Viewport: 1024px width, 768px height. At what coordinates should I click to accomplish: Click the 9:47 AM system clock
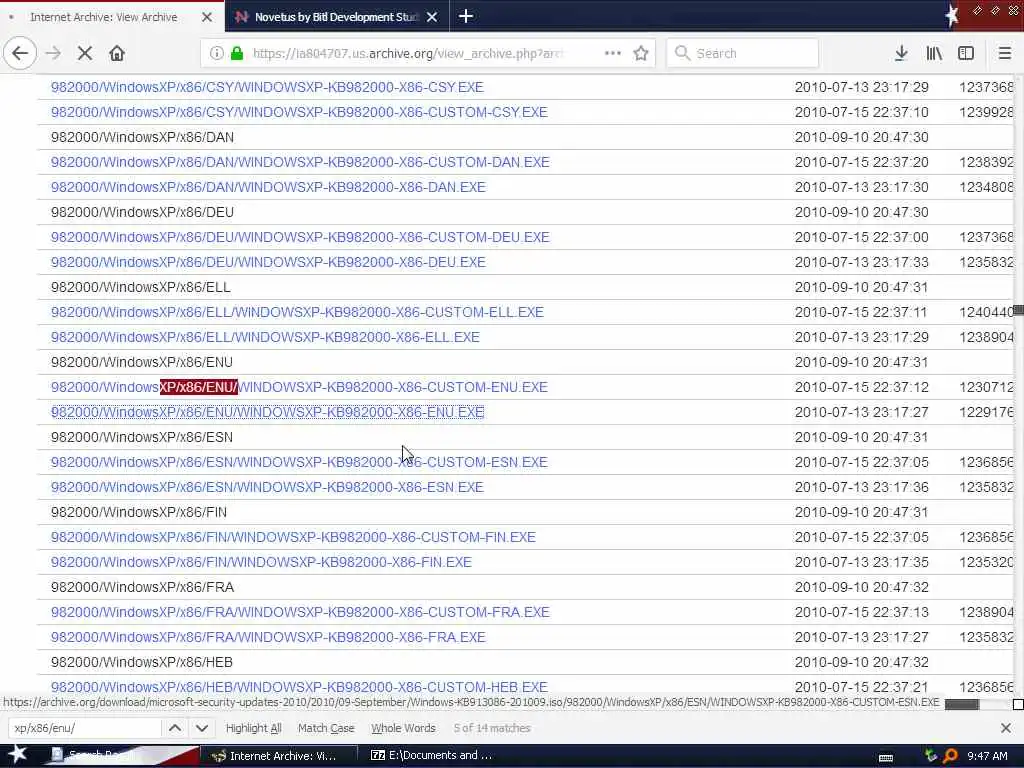[x=987, y=756]
